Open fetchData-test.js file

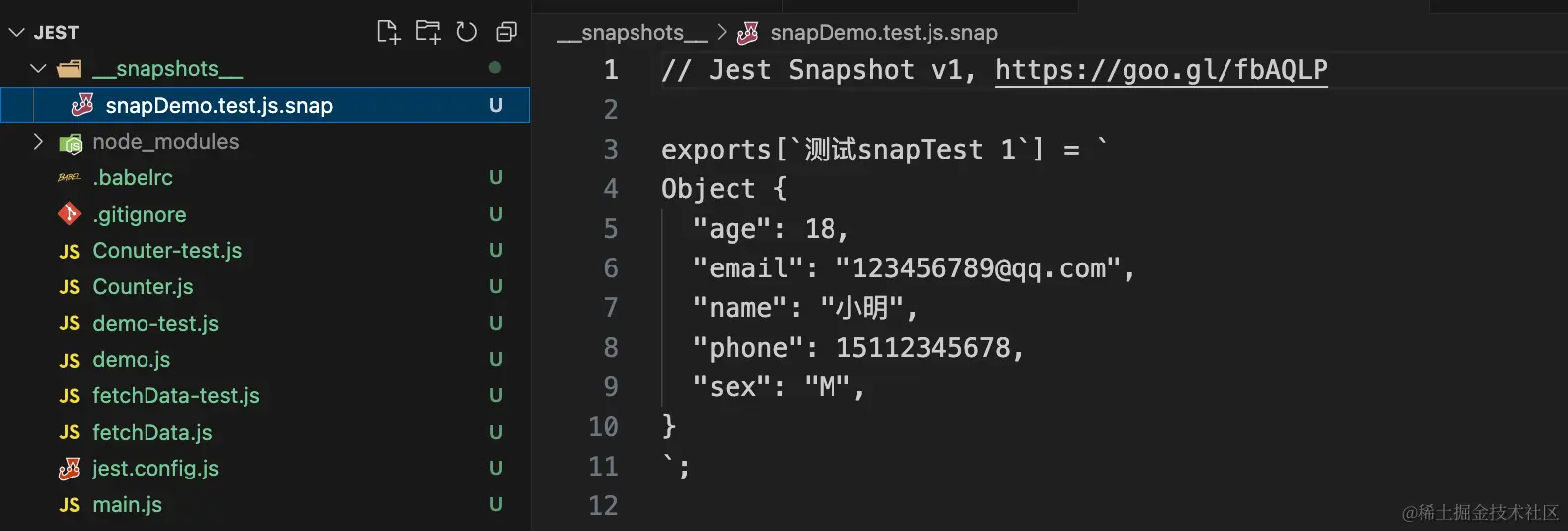[x=175, y=396]
